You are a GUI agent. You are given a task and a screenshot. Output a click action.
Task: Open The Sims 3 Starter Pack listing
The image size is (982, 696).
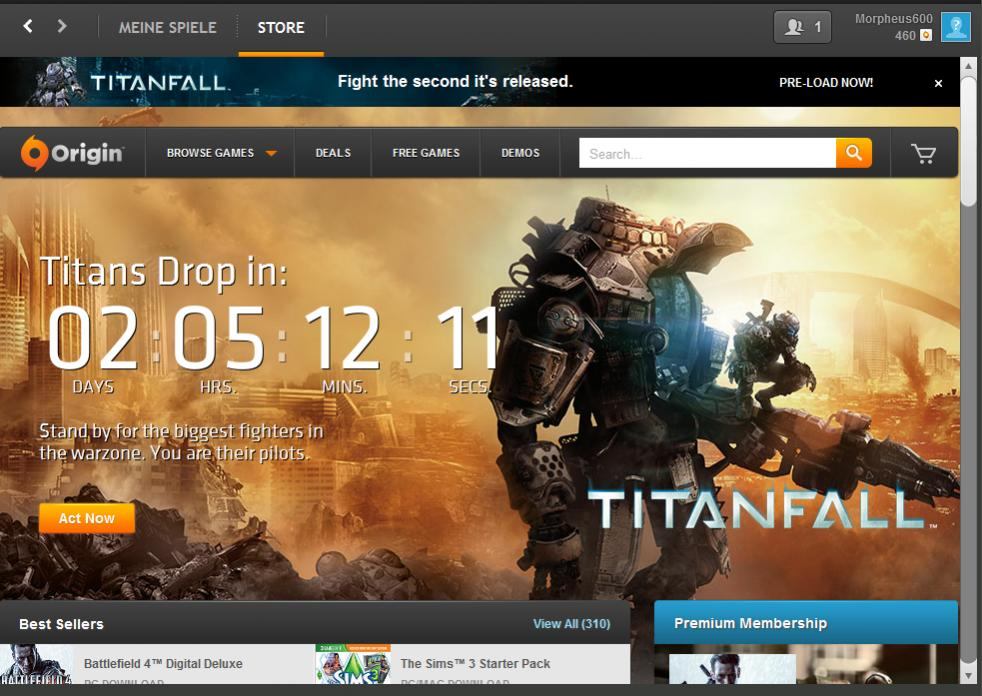click(x=475, y=663)
